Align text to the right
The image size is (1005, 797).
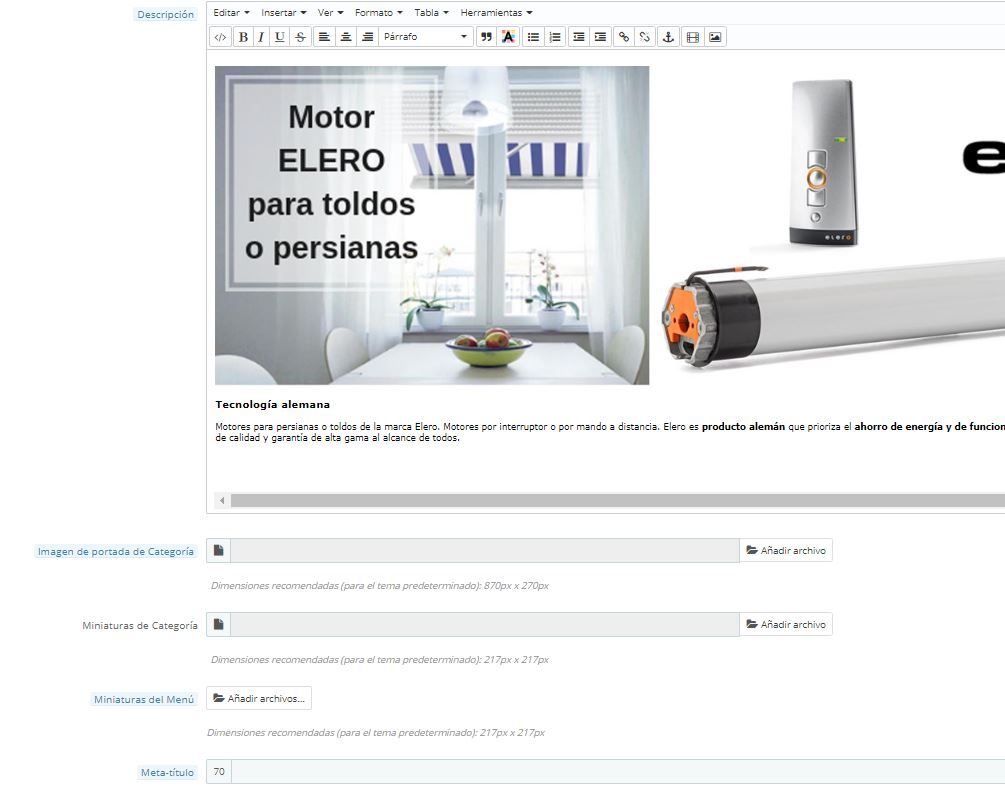367,37
